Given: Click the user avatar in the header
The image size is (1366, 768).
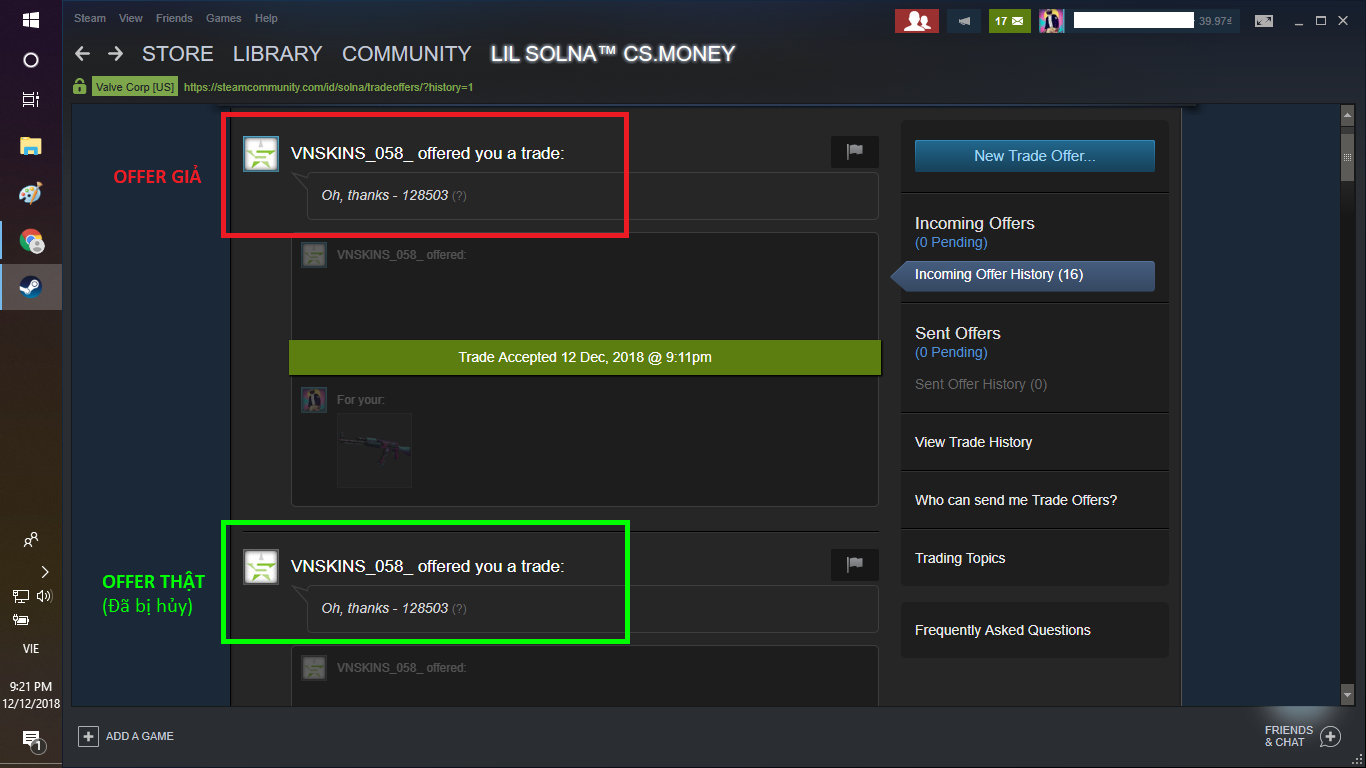Looking at the screenshot, I should 1051,20.
